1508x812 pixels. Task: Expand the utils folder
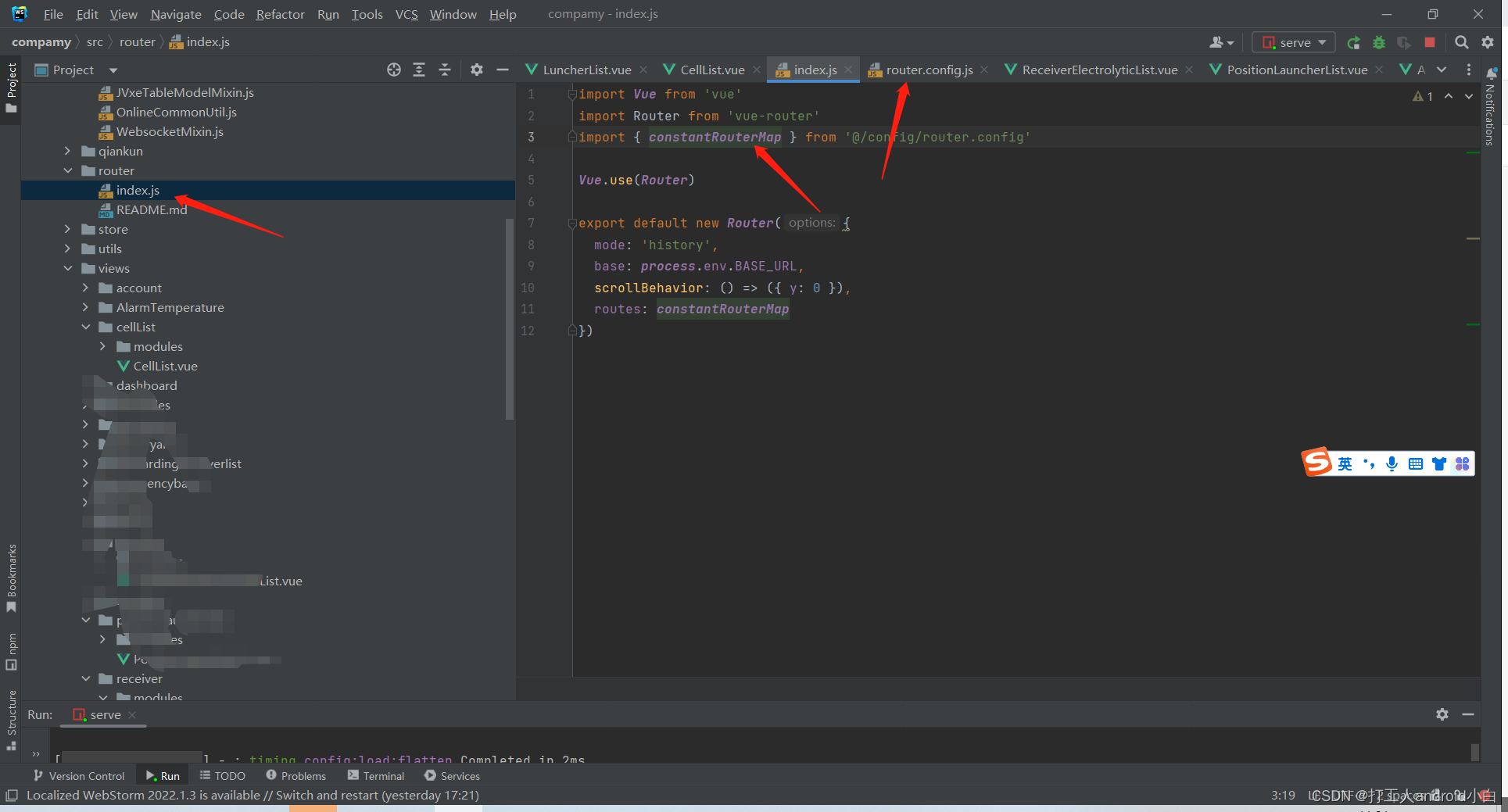[x=67, y=249]
